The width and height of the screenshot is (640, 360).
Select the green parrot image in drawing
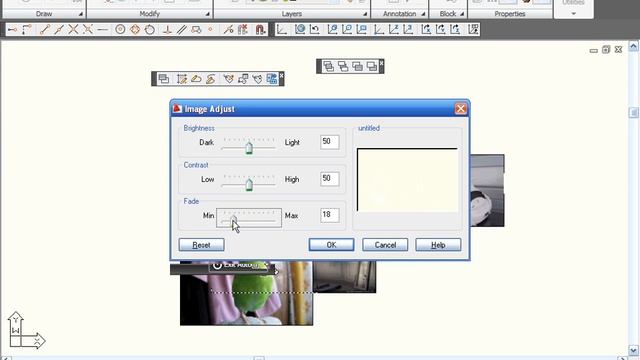click(247, 294)
